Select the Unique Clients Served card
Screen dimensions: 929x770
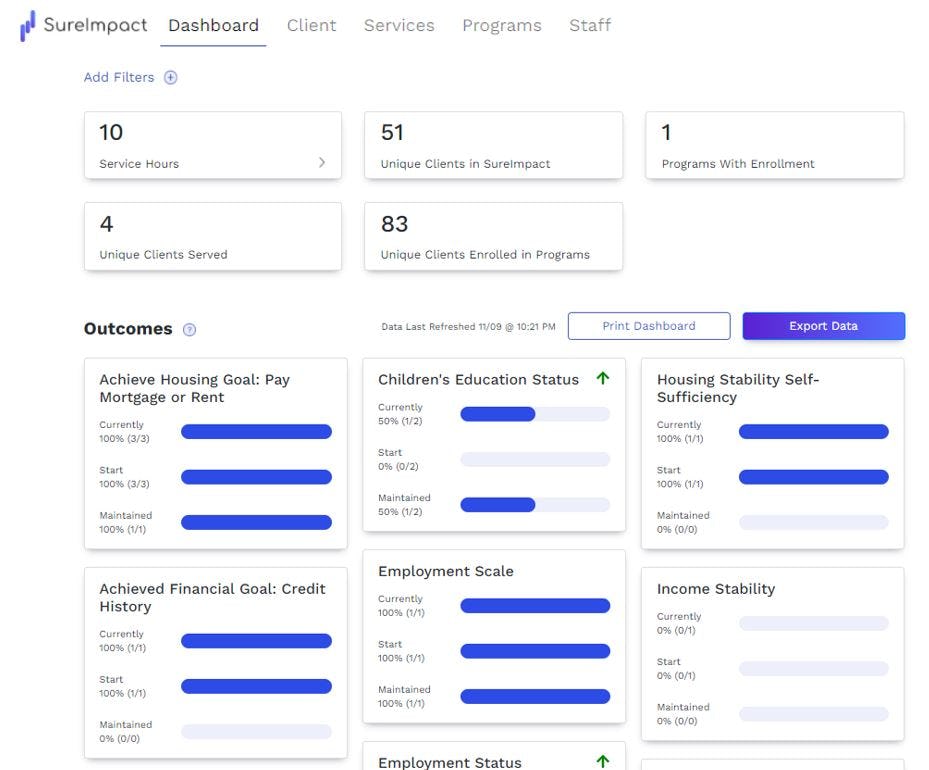pos(212,237)
